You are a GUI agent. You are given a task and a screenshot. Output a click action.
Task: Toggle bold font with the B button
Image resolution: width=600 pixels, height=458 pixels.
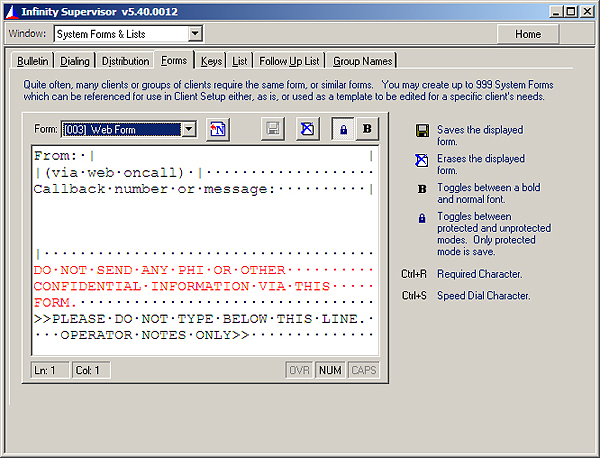tap(367, 129)
